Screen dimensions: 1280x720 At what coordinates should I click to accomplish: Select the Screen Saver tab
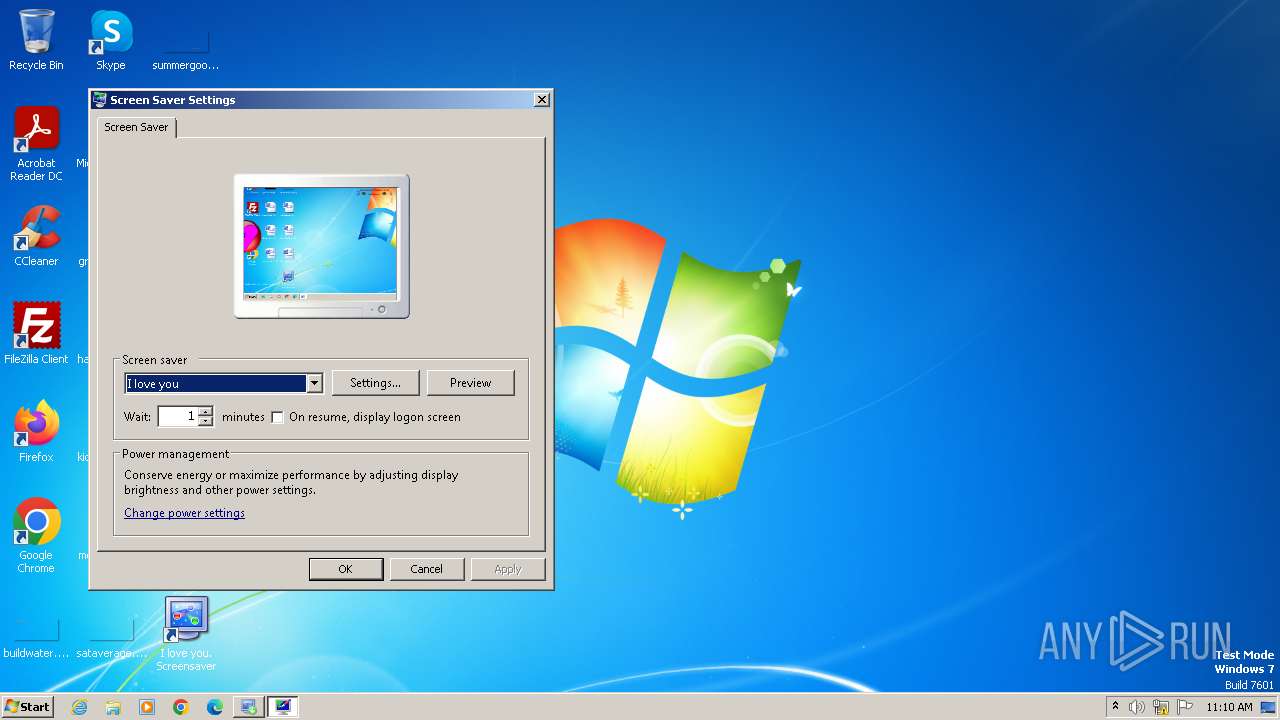(x=136, y=127)
